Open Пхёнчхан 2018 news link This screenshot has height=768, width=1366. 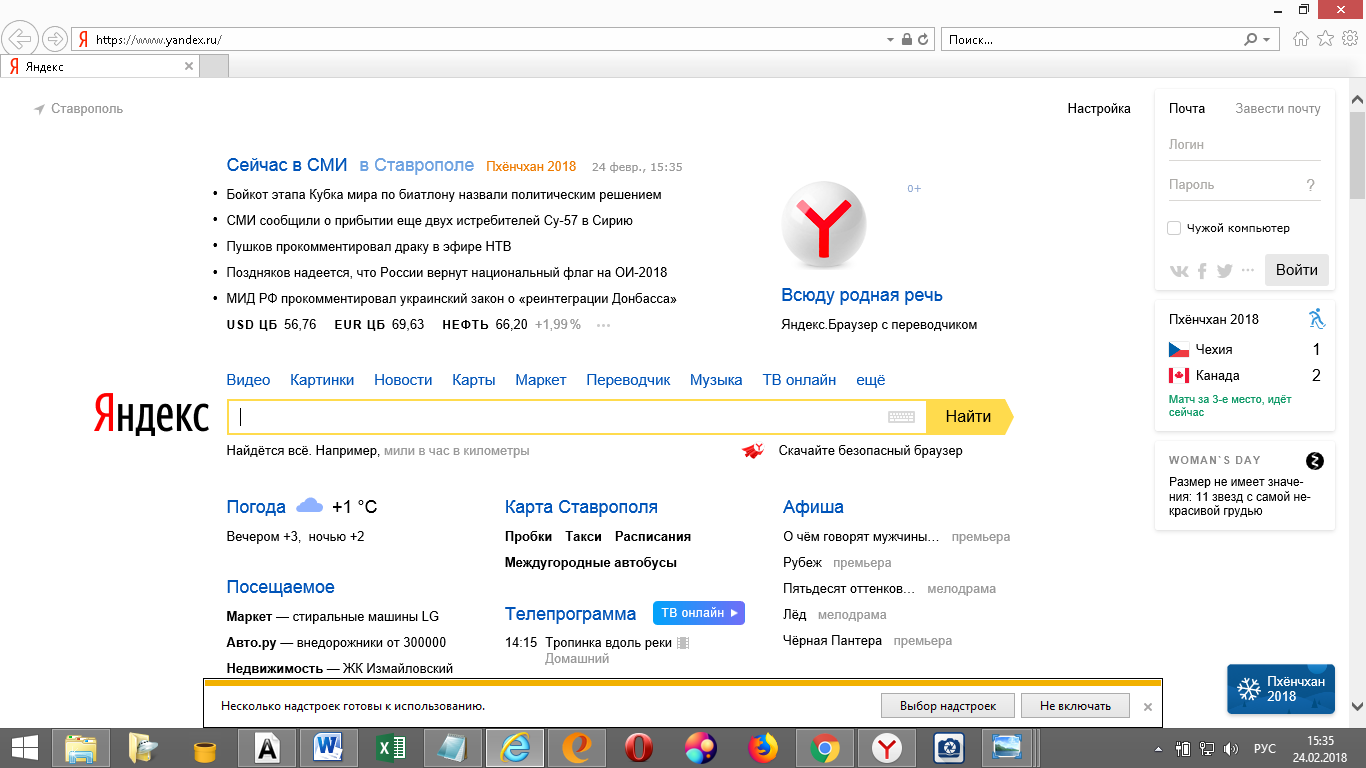[531, 167]
